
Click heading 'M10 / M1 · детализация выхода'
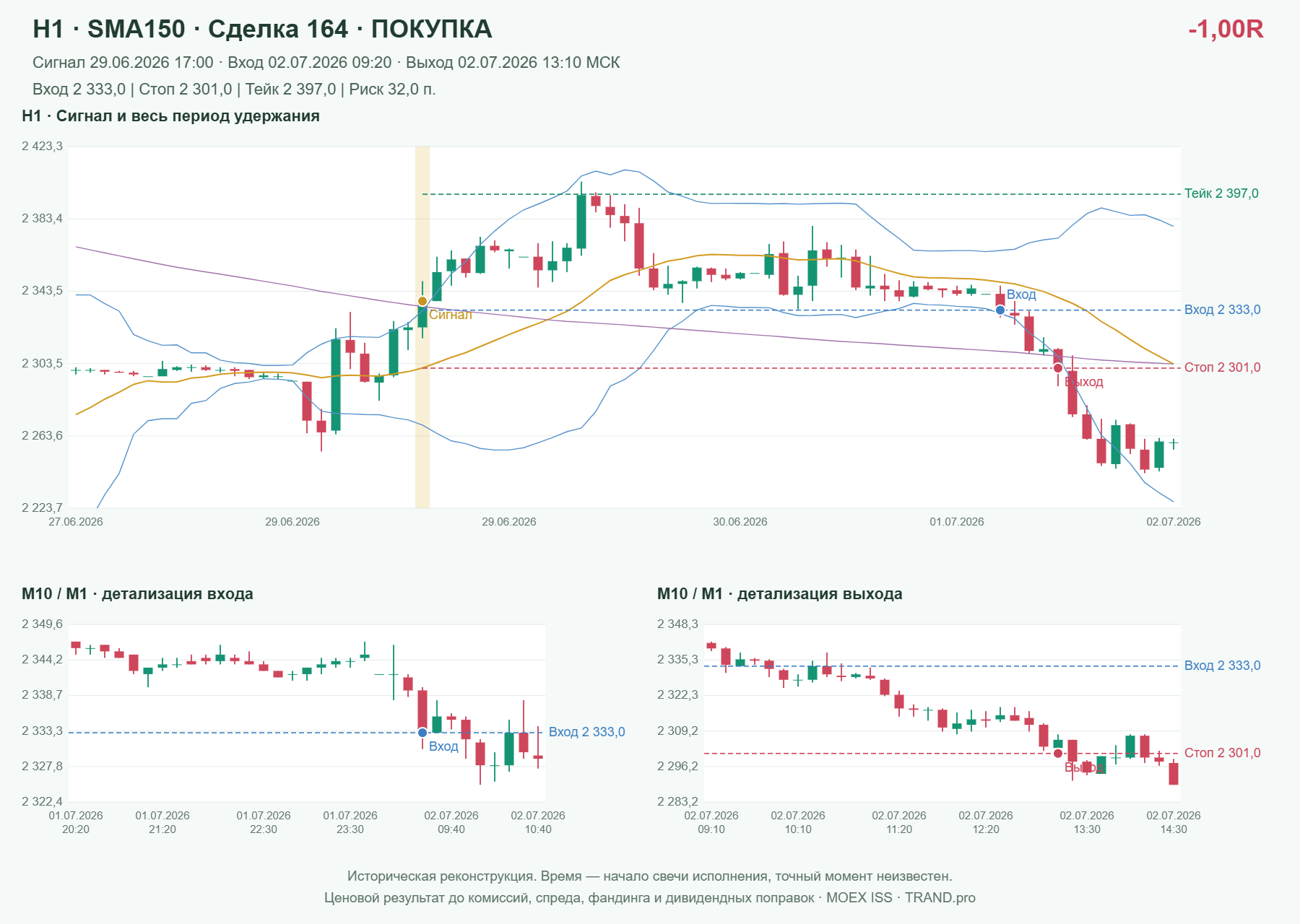point(779,594)
